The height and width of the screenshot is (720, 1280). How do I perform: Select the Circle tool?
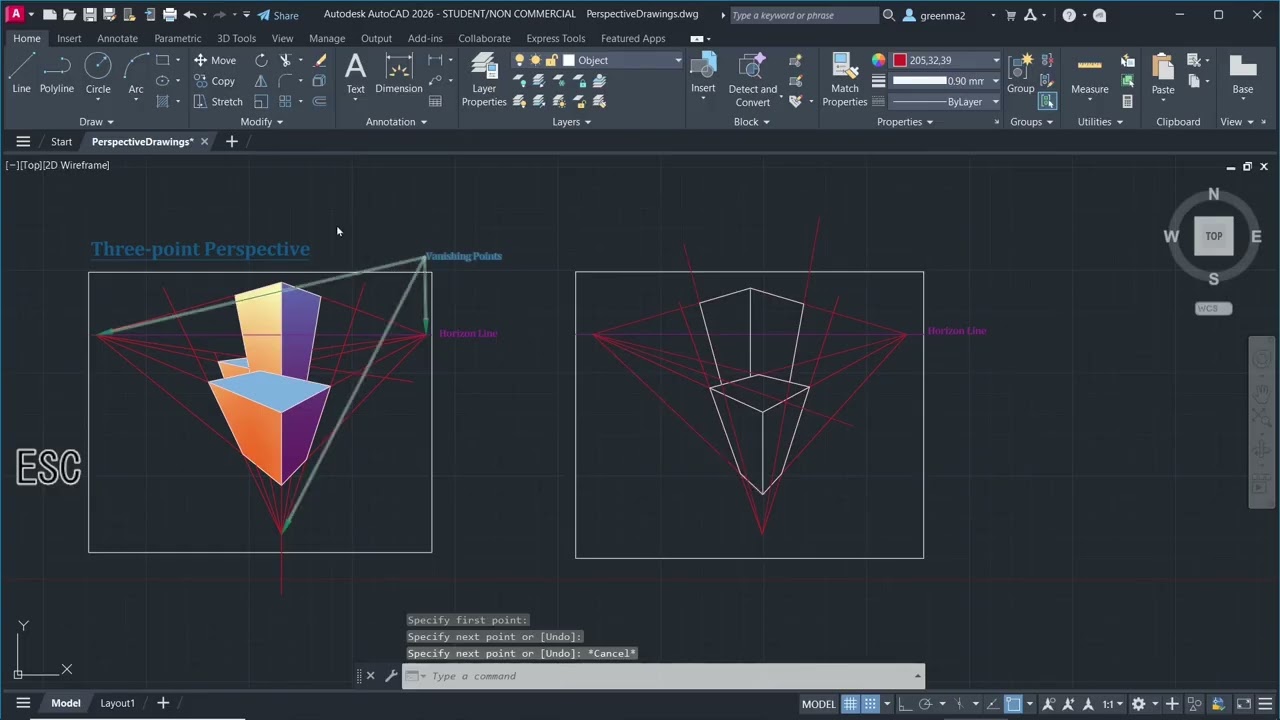[98, 74]
